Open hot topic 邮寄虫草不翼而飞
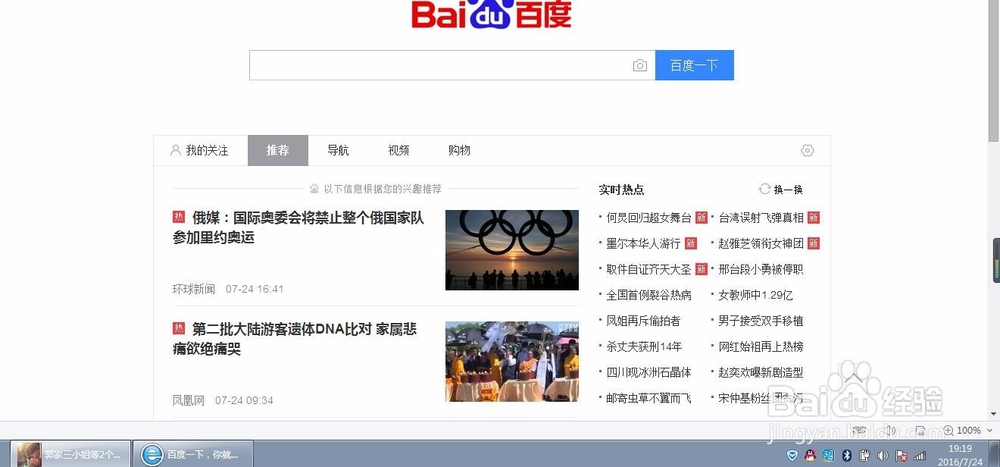 [649, 398]
